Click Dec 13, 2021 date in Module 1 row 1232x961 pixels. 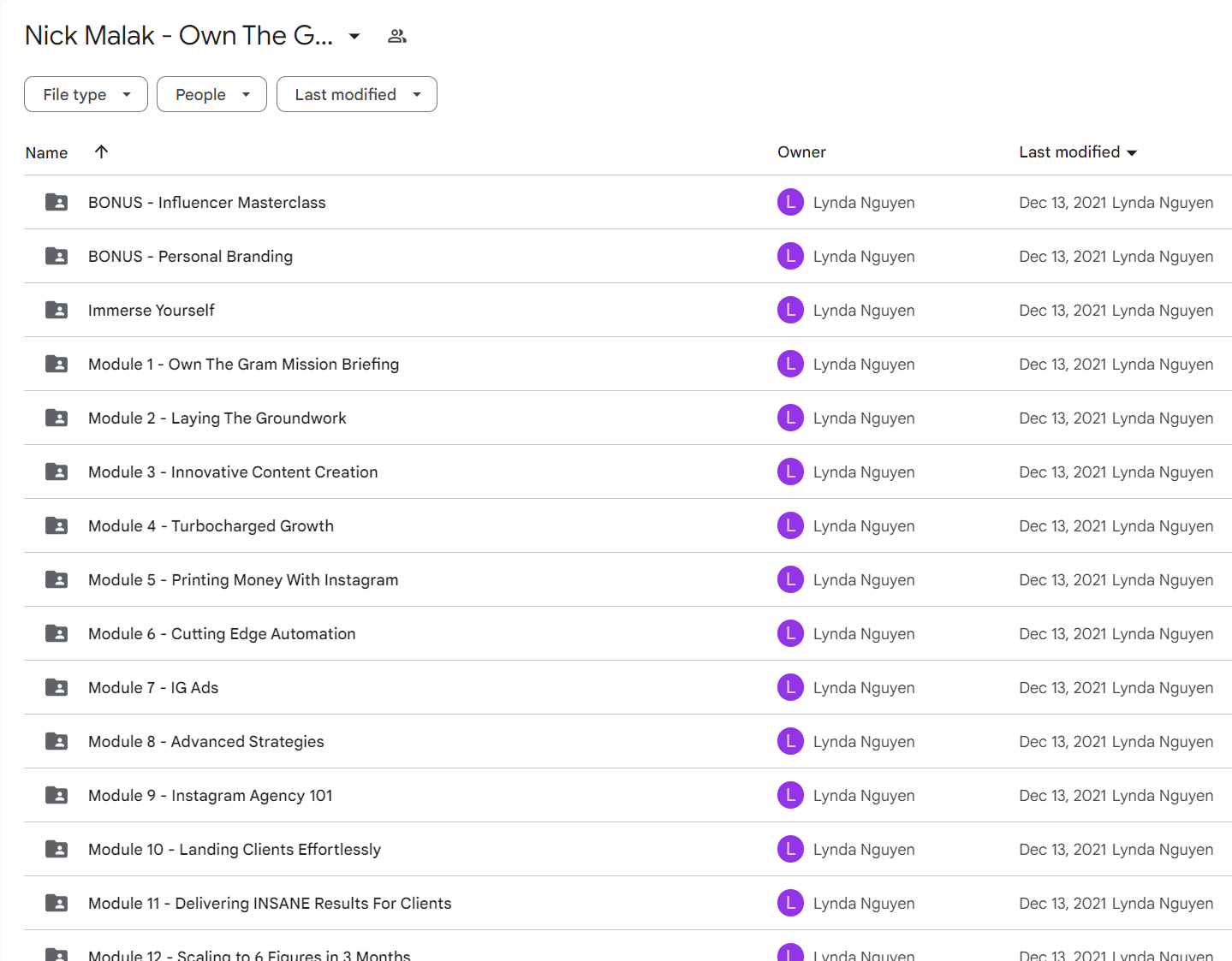coord(1062,364)
